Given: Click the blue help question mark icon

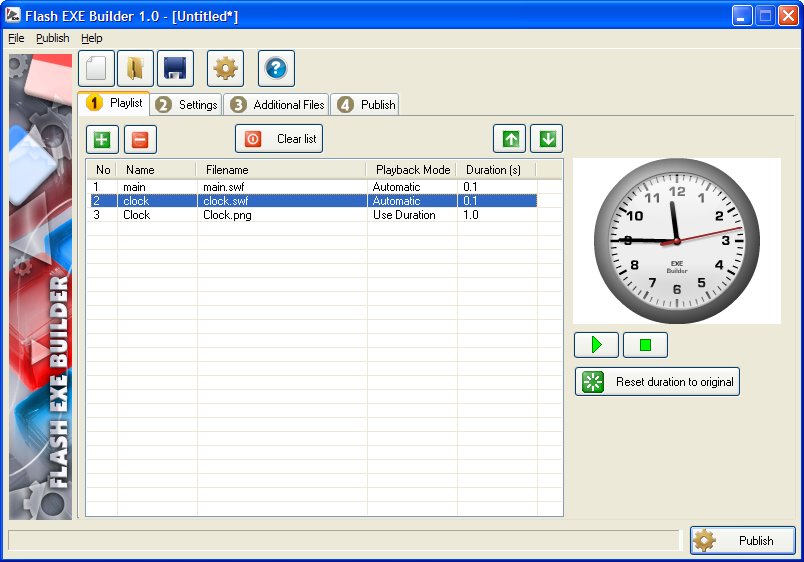Looking at the screenshot, I should point(276,68).
